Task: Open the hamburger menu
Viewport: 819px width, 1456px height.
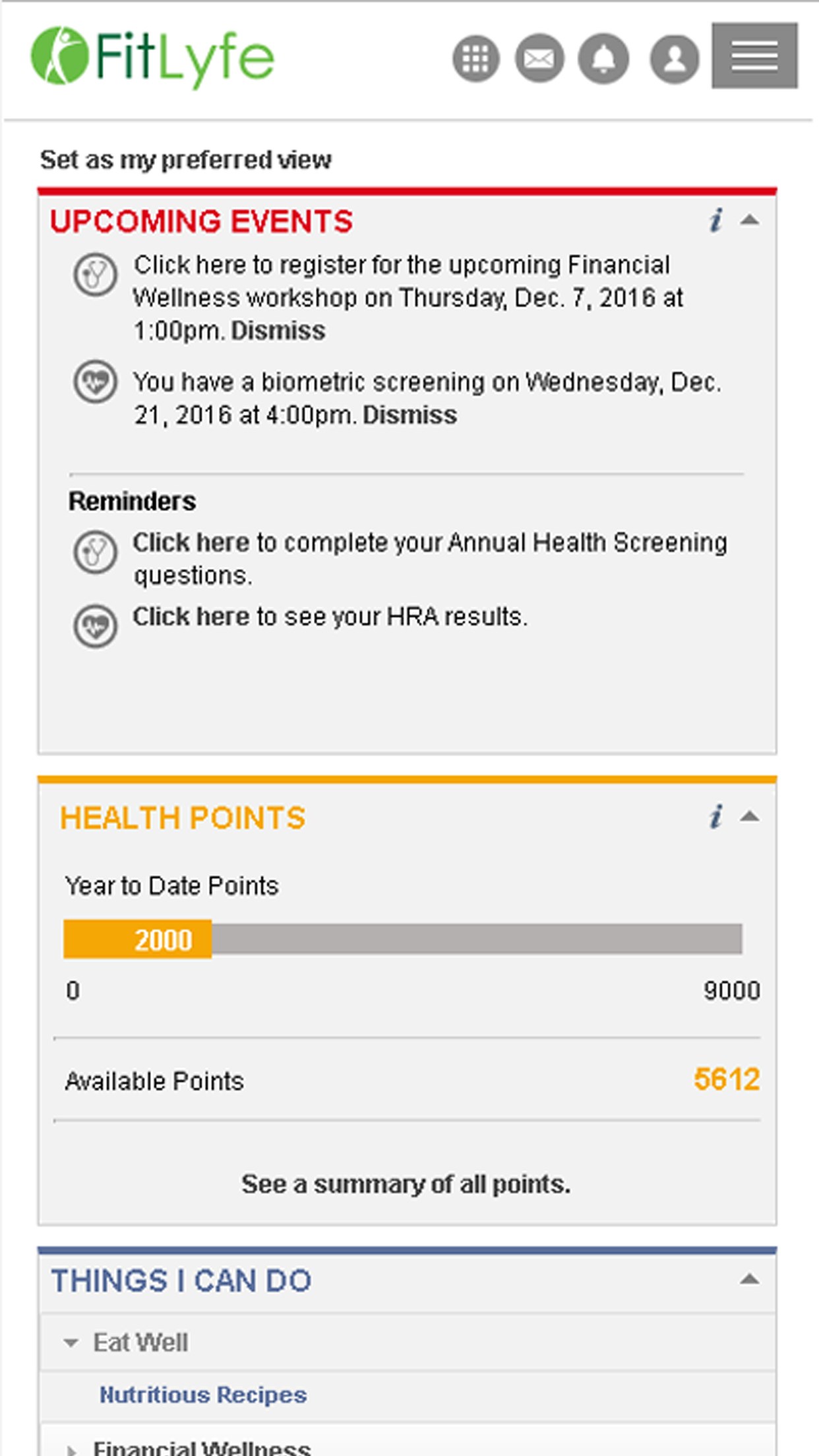Action: [754, 55]
